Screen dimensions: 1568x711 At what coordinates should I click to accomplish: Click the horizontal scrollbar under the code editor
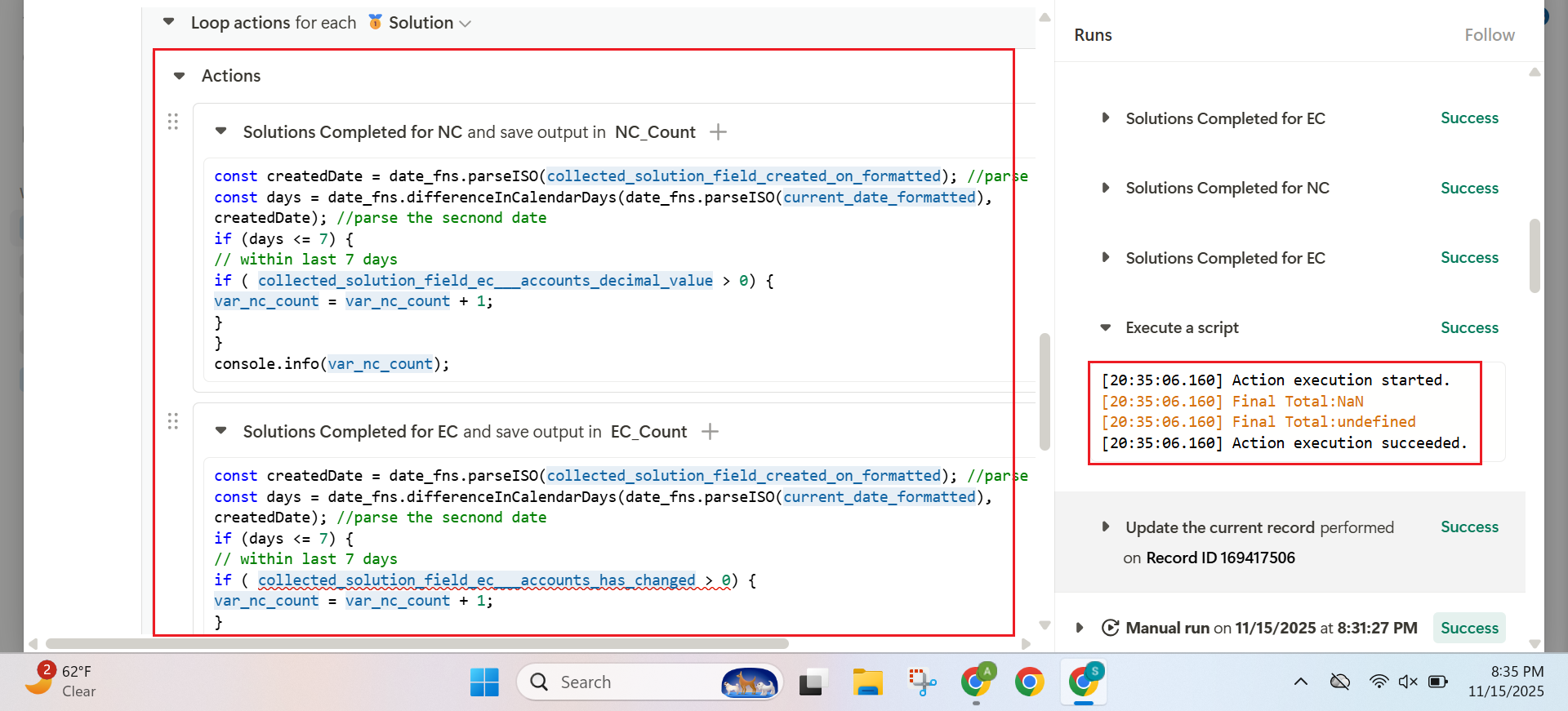pyautogui.click(x=416, y=643)
